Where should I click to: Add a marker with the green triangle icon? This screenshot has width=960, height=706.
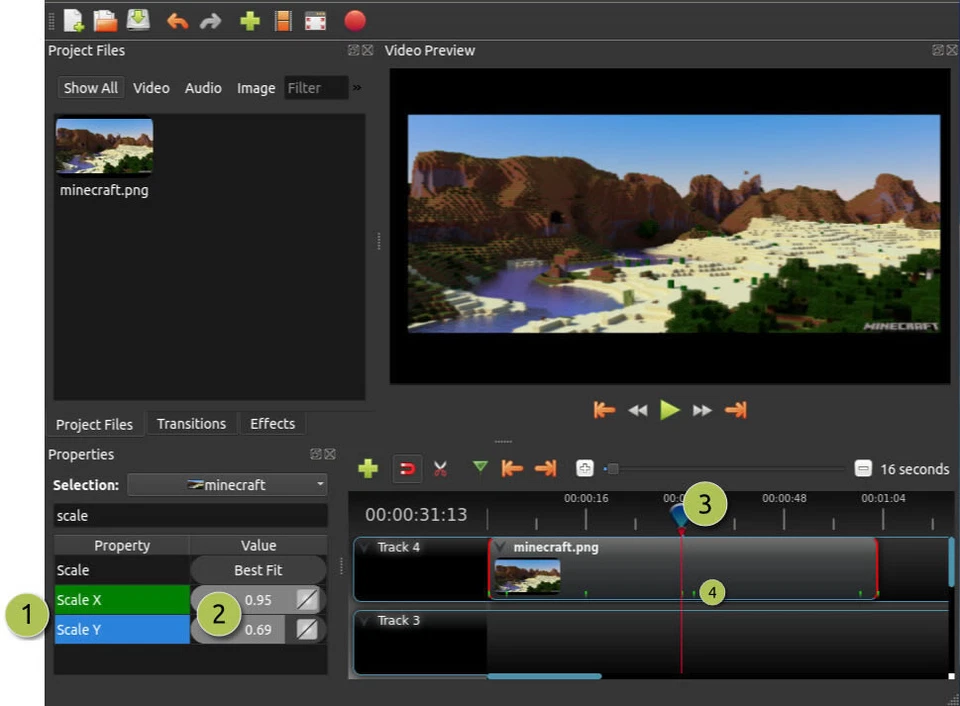point(479,468)
